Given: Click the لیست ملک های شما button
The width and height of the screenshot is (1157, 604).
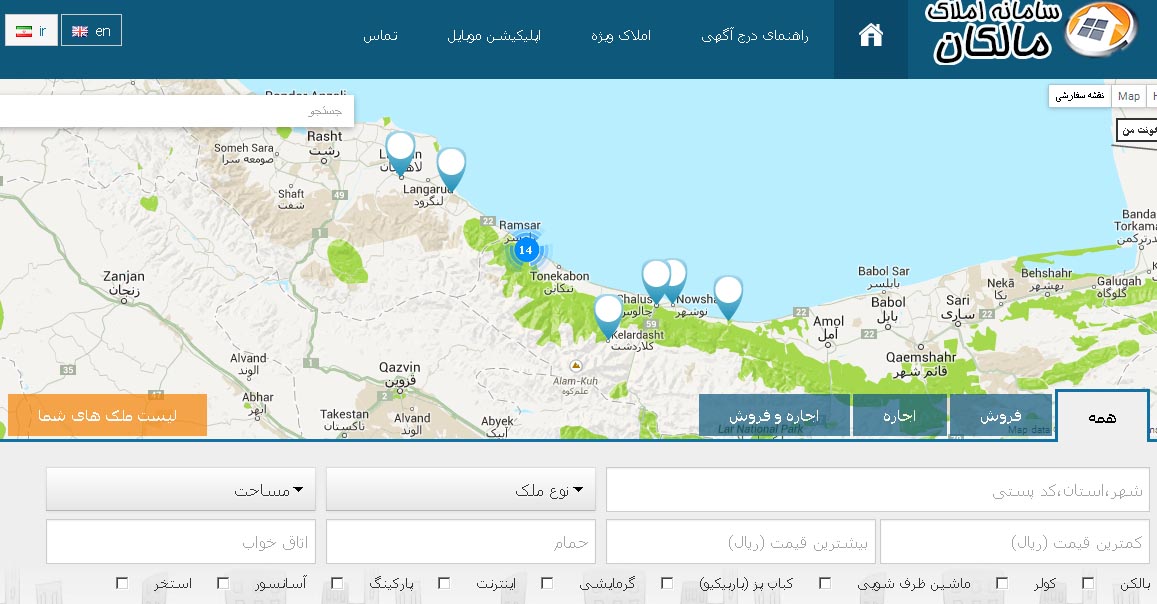Looking at the screenshot, I should coord(108,415).
